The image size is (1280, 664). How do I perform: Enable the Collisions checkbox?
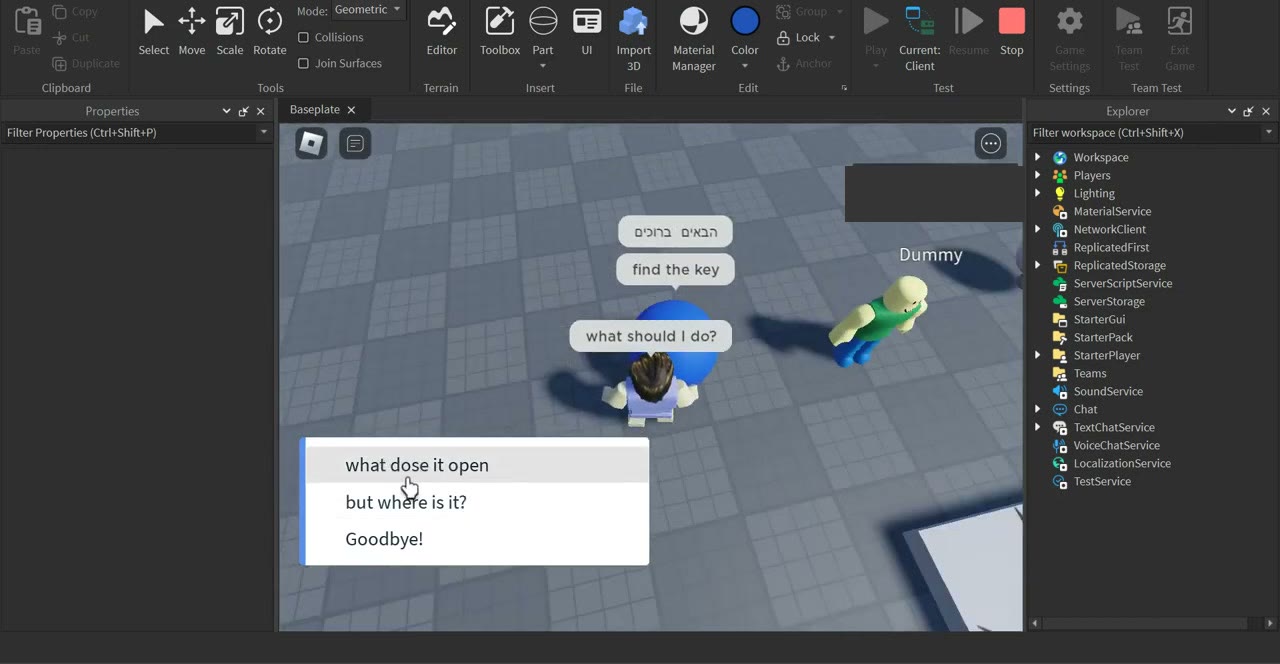point(303,37)
